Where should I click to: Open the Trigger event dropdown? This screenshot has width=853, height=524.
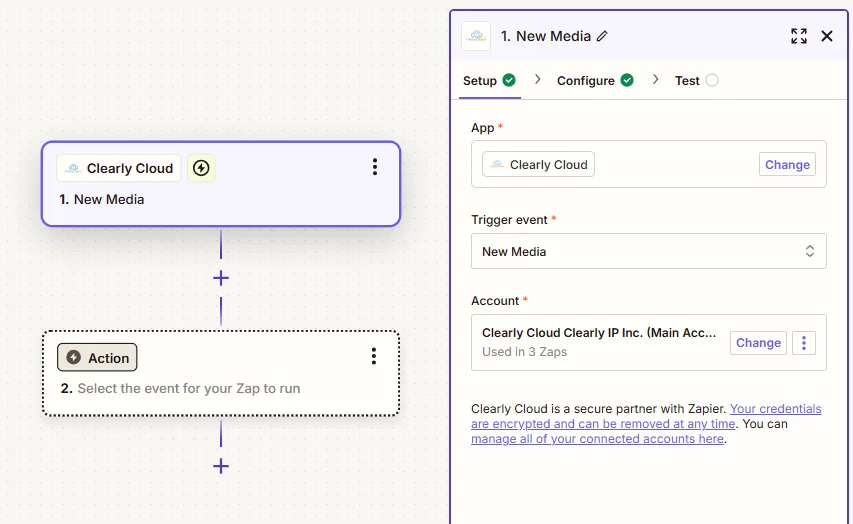point(648,251)
